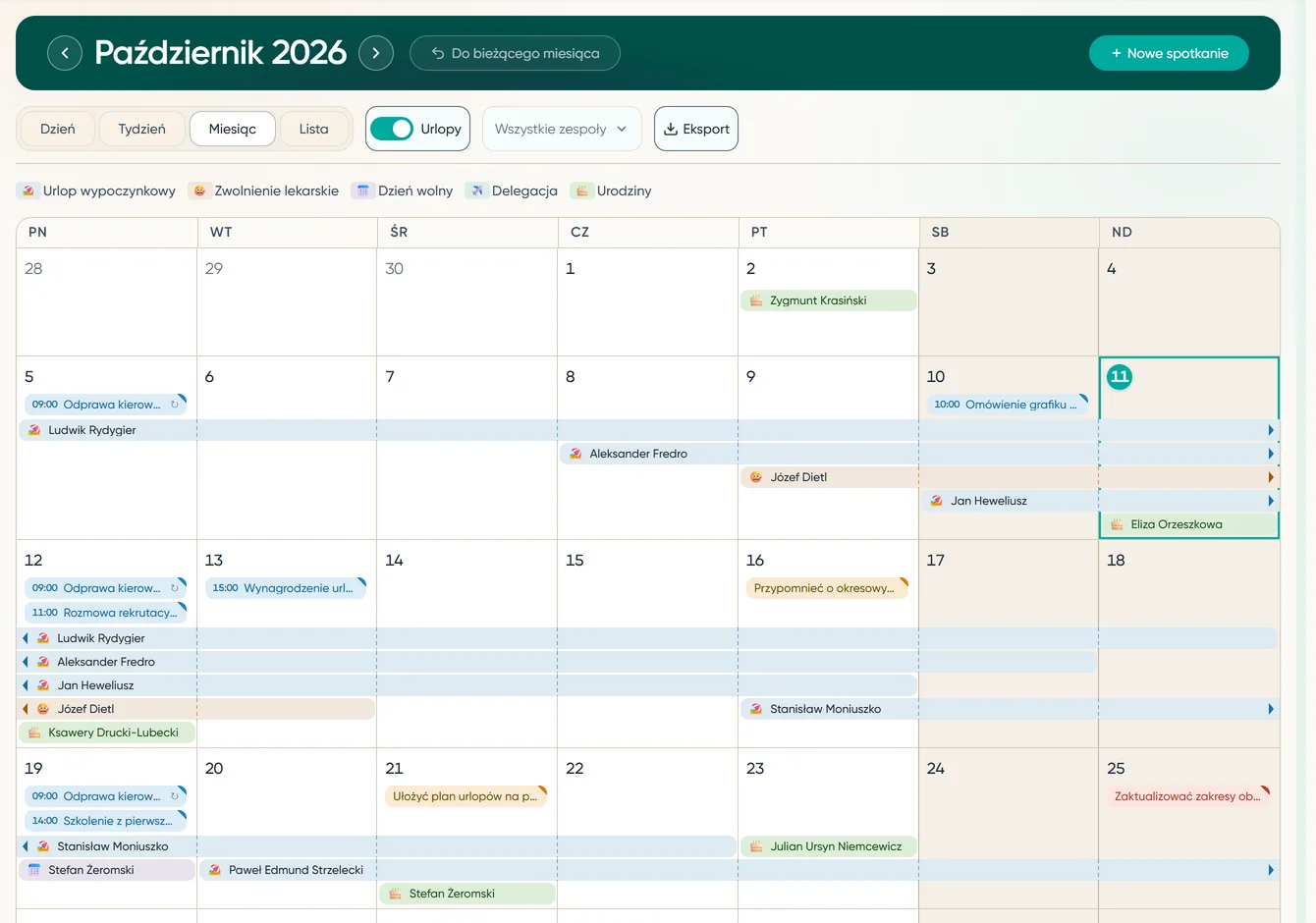This screenshot has height=923, width=1316.
Task: Open Stefan Żeromski birthday on October 21
Action: (467, 894)
